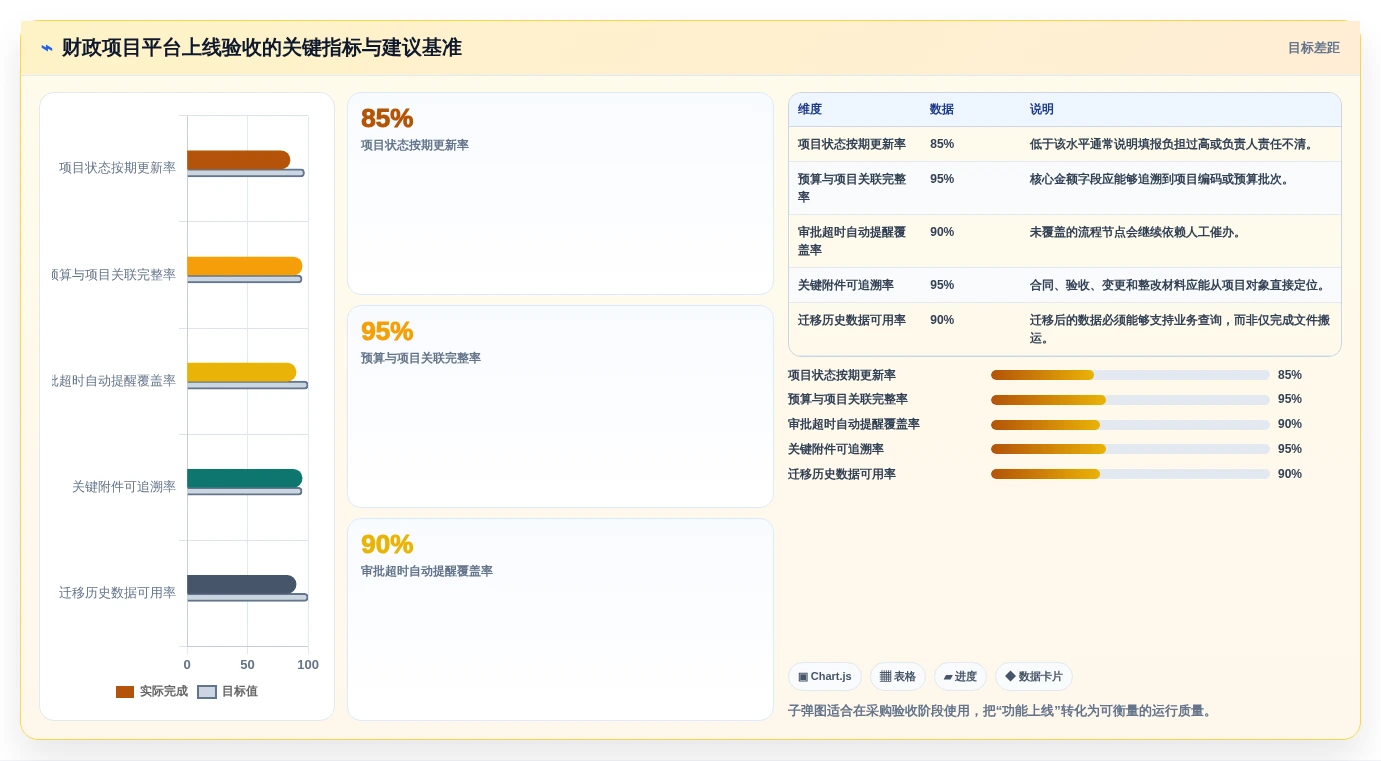
Task: Click the 85% KPI card value
Action: click(387, 118)
